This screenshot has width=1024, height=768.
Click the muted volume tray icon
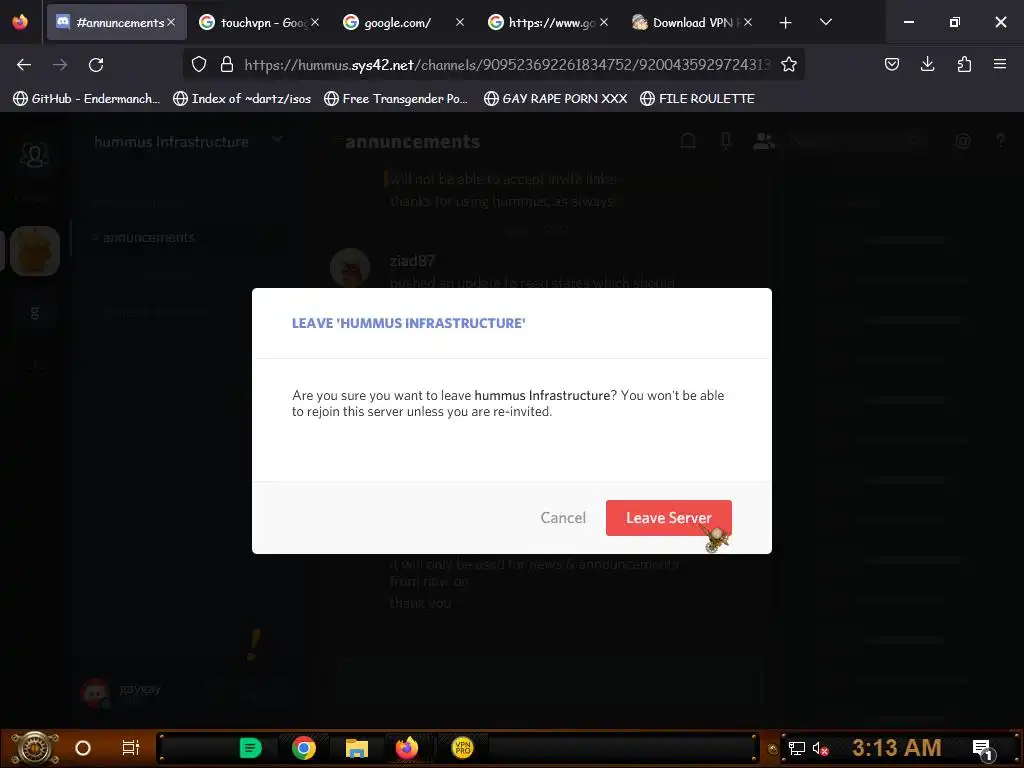[820, 748]
